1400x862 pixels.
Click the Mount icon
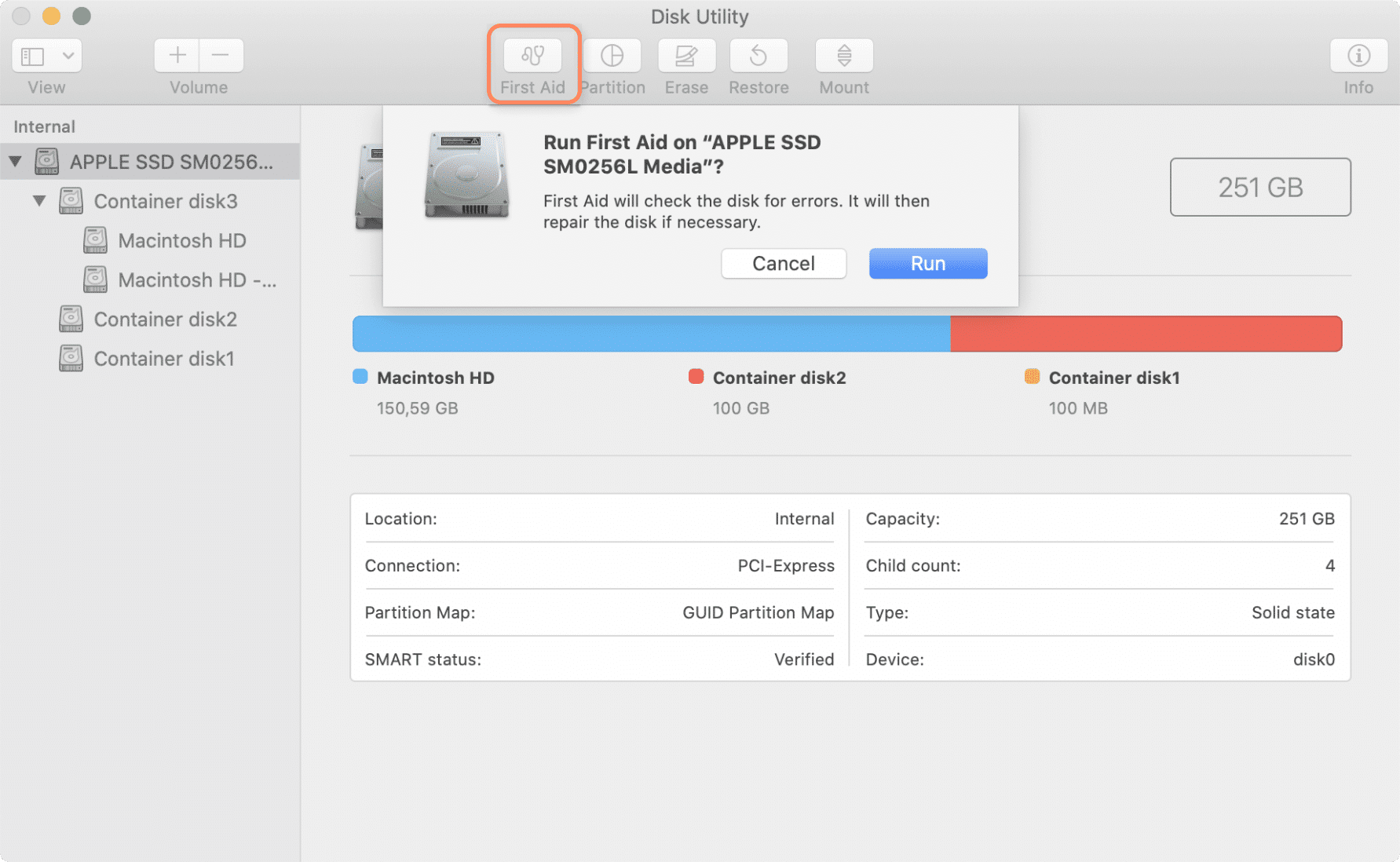pyautogui.click(x=843, y=55)
